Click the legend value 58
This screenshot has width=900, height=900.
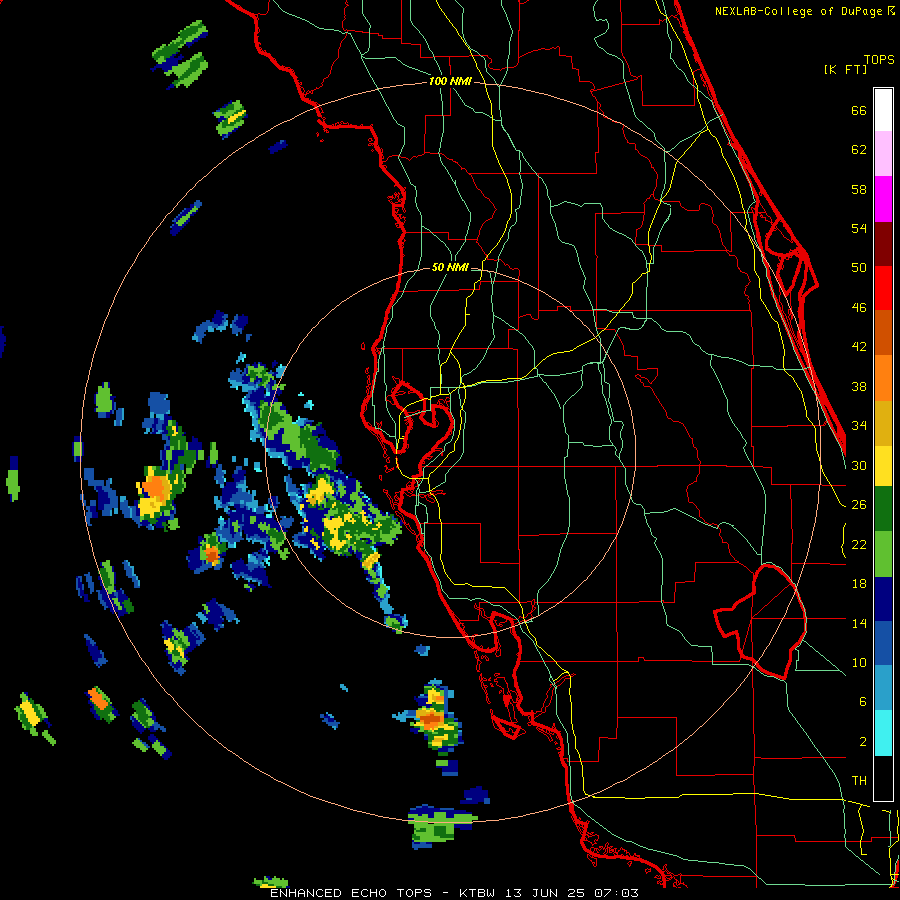tap(859, 189)
